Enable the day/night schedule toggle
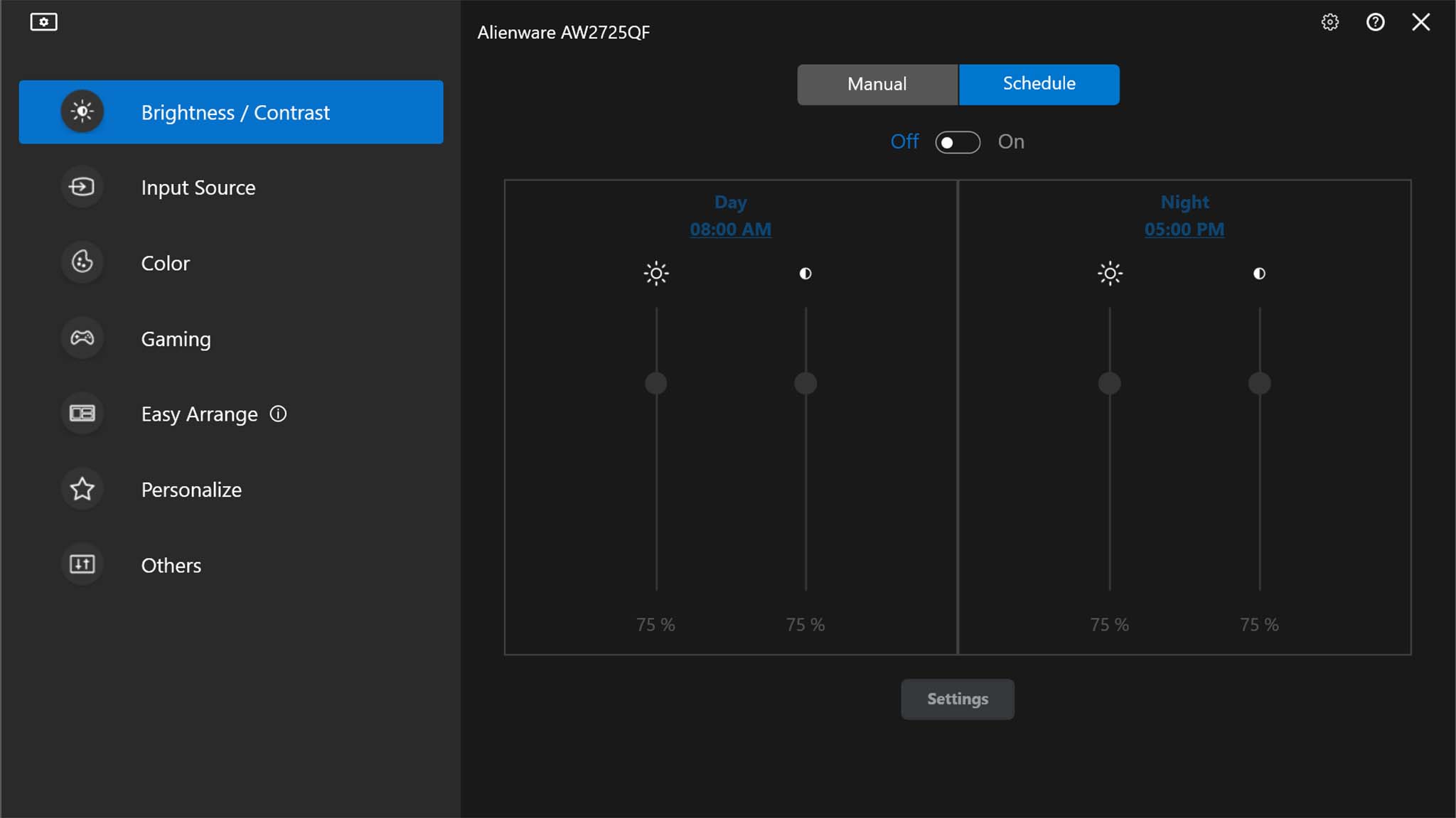The image size is (1456, 818). [x=957, y=141]
